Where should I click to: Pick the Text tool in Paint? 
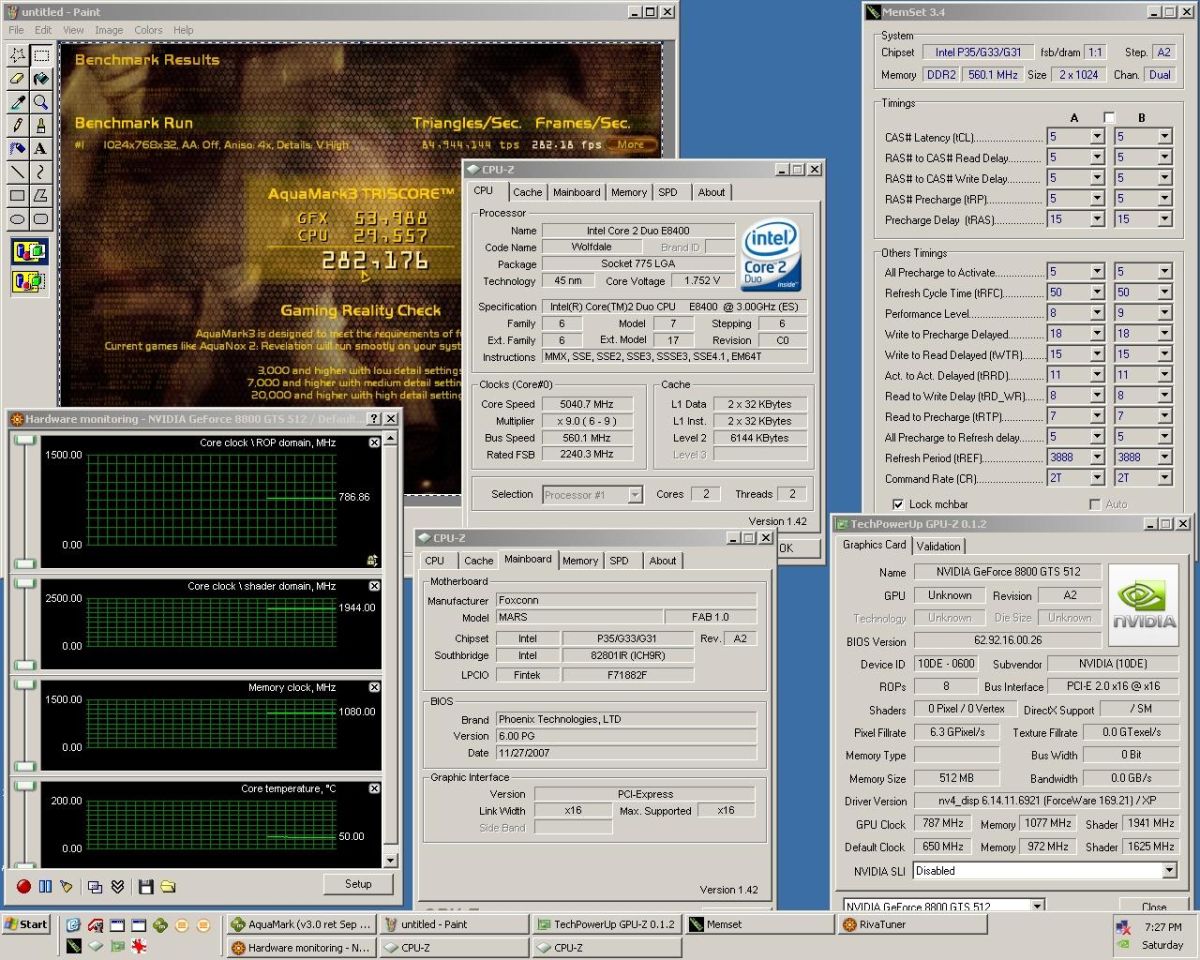(x=41, y=149)
